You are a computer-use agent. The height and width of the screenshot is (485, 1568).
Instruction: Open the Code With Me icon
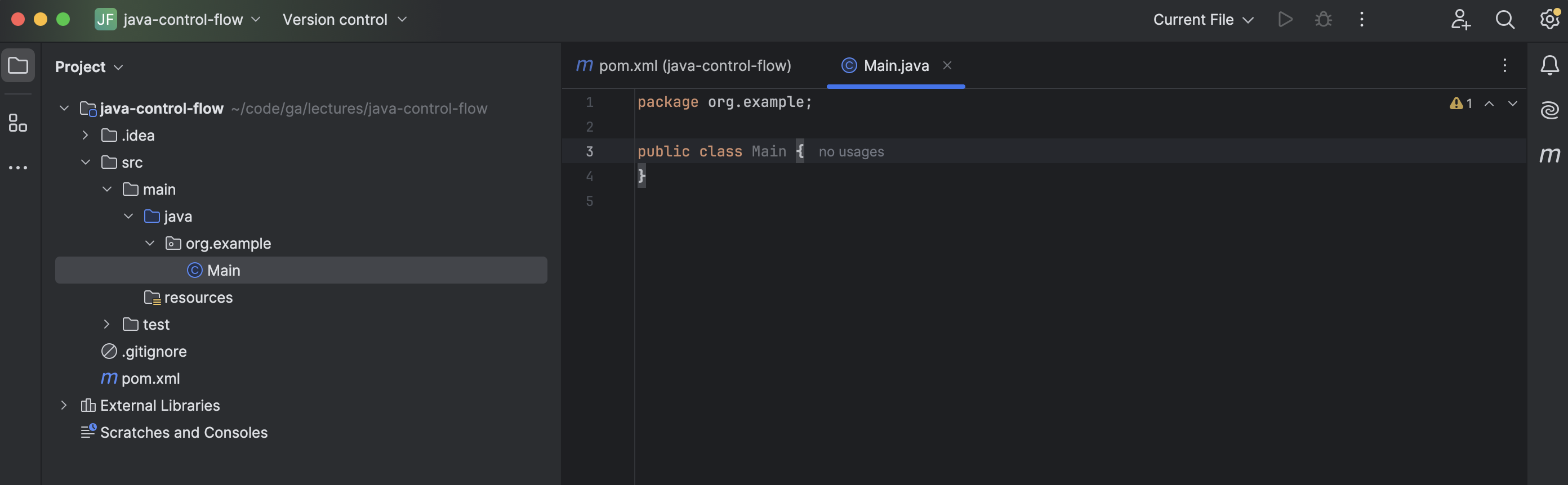tap(1460, 20)
